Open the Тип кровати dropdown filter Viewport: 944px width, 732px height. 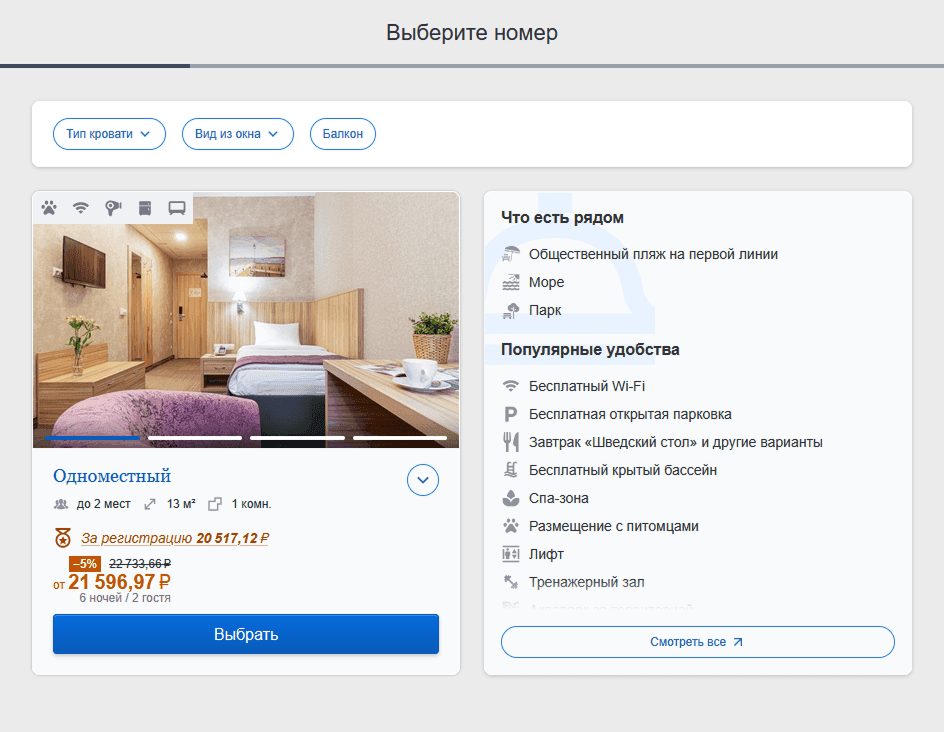109,134
